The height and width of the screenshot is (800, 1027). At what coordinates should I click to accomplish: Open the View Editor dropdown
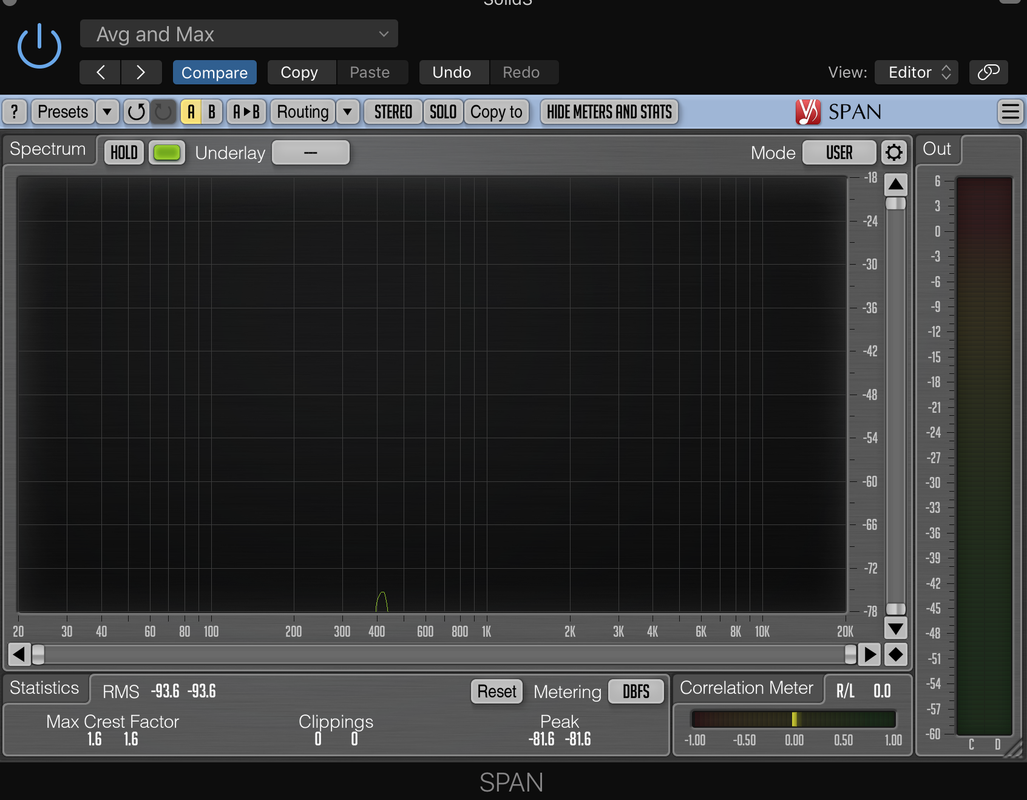(x=917, y=72)
